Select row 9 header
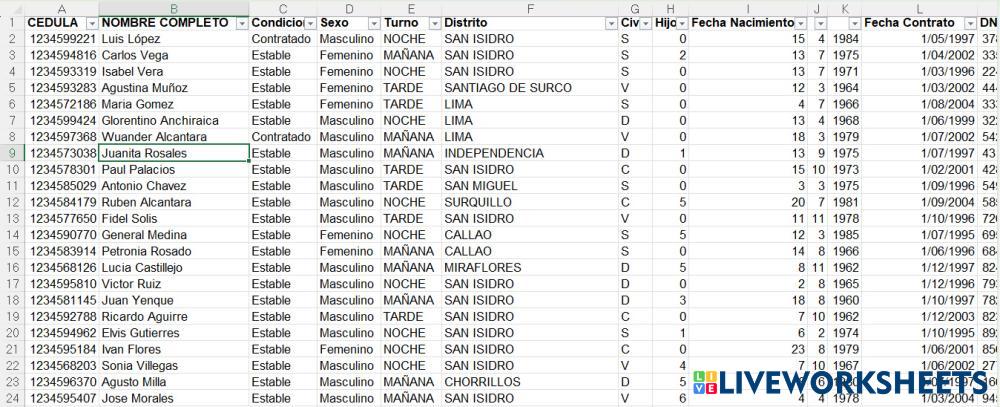The width and height of the screenshot is (1000, 407). click(x=12, y=153)
